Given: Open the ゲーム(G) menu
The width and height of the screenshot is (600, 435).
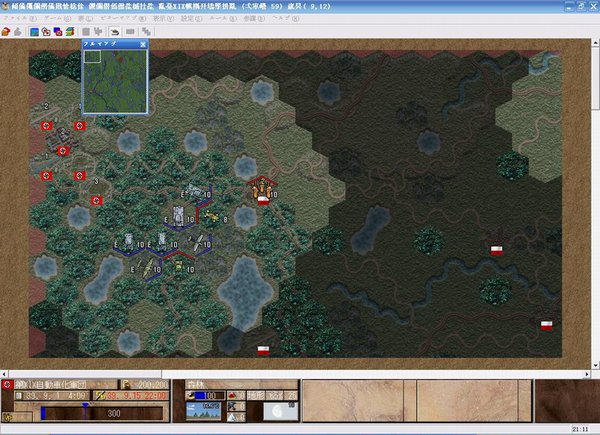Looking at the screenshot, I should click(57, 18).
